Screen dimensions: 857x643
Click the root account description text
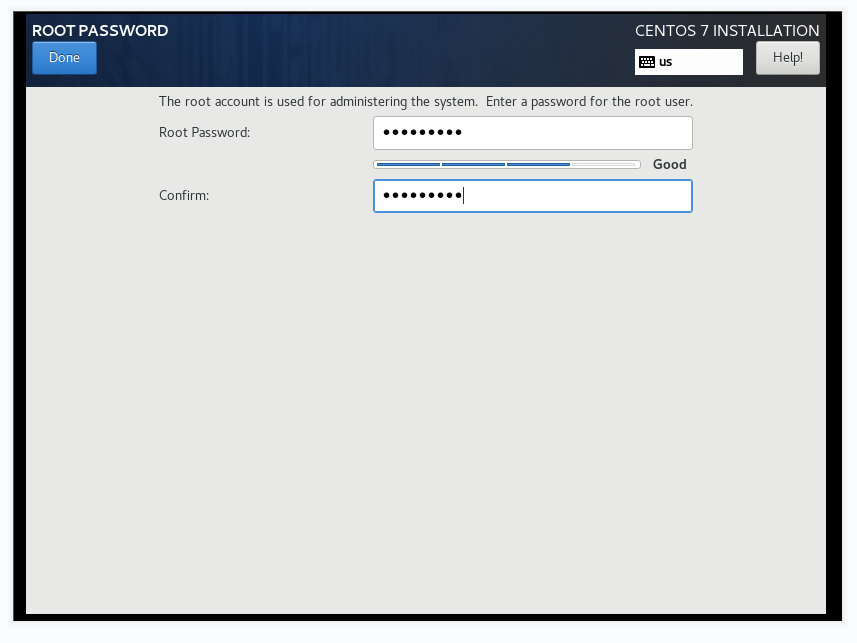[x=426, y=102]
